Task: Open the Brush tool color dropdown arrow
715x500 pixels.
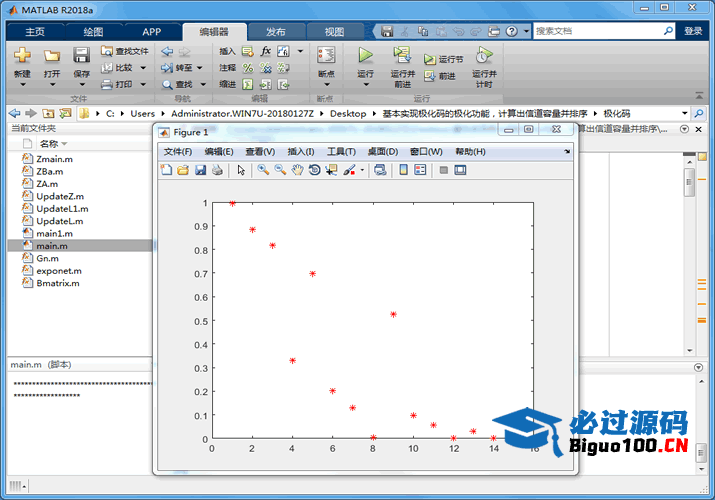Action: point(362,170)
